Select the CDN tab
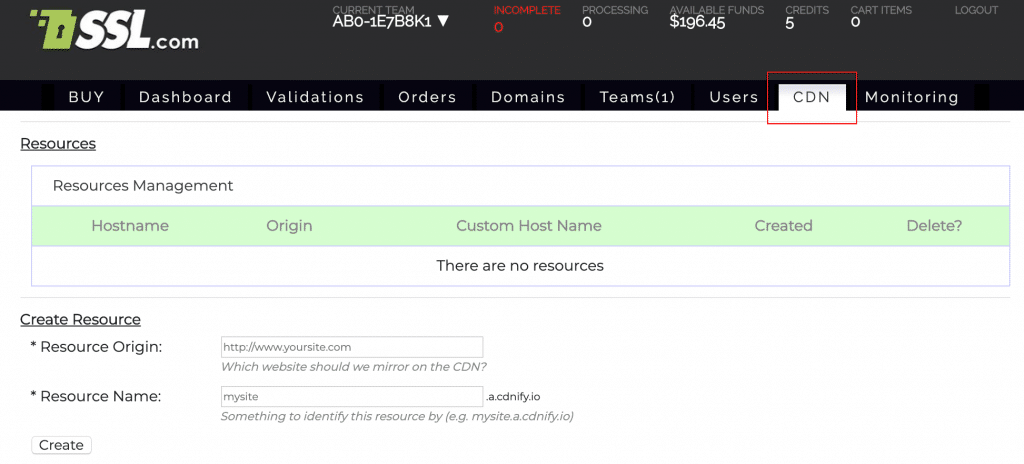Screen dimensions: 1024x464 [x=811, y=97]
